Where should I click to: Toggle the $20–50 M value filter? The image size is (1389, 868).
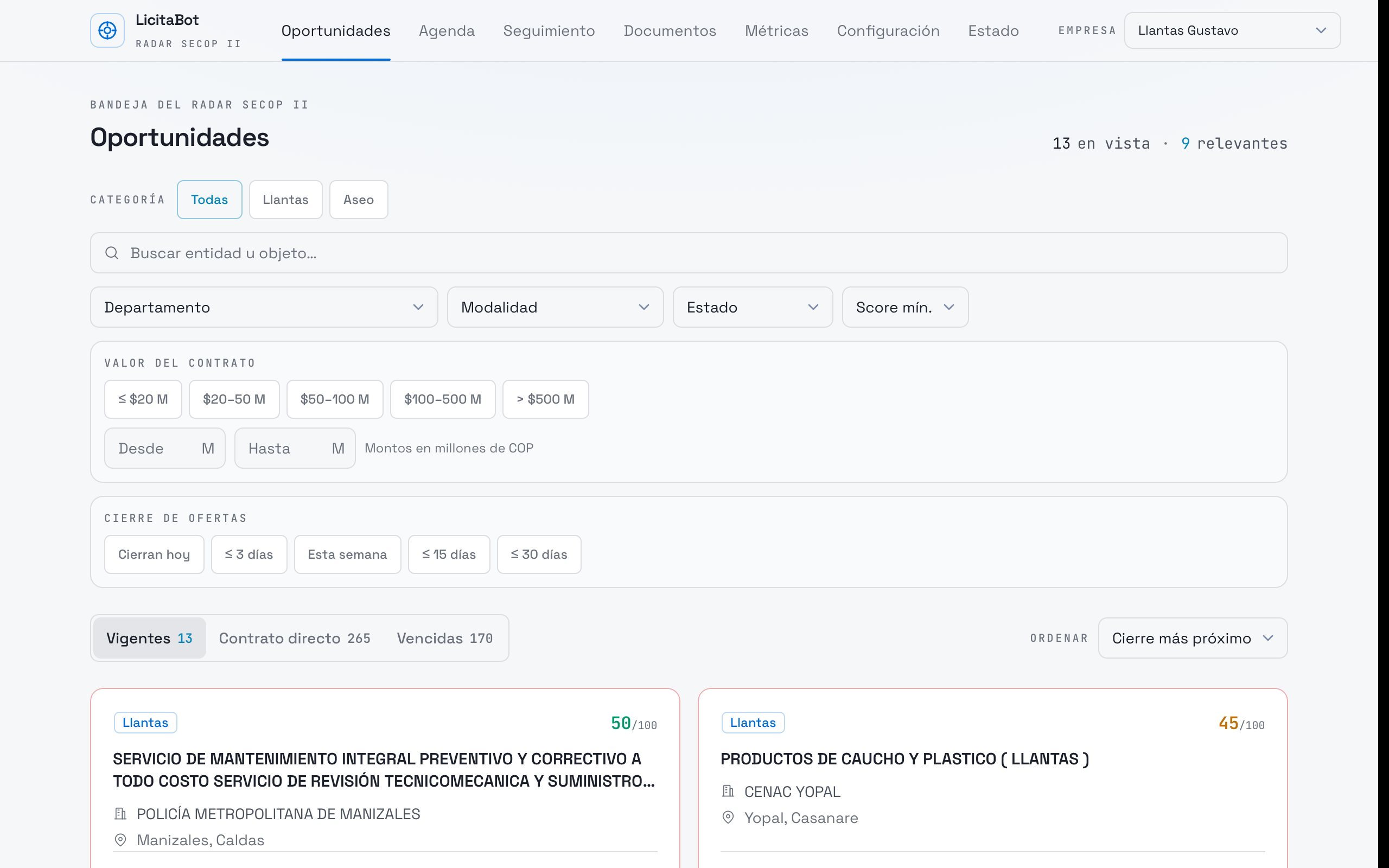pos(234,399)
